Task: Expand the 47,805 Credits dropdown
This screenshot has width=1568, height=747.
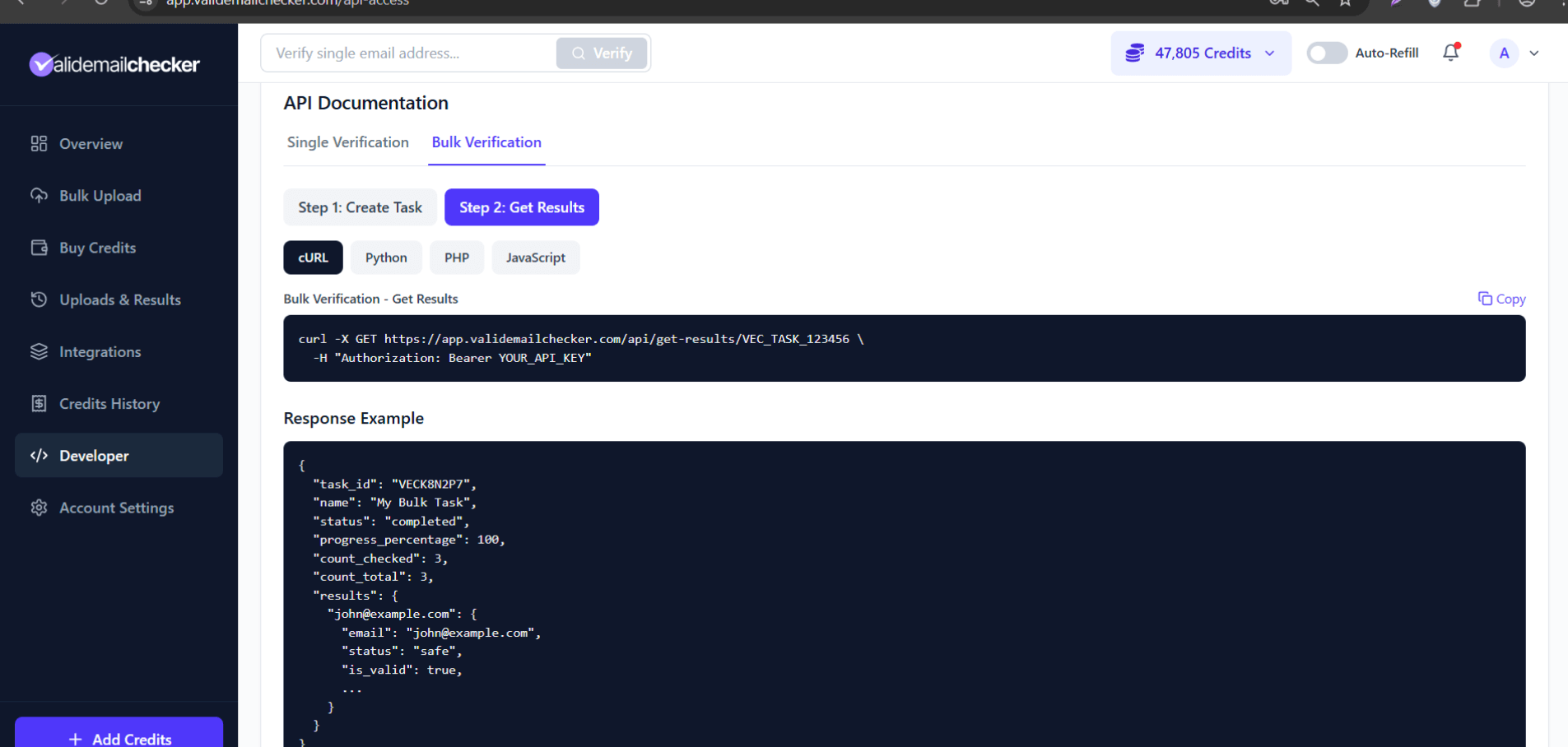Action: (x=1201, y=53)
